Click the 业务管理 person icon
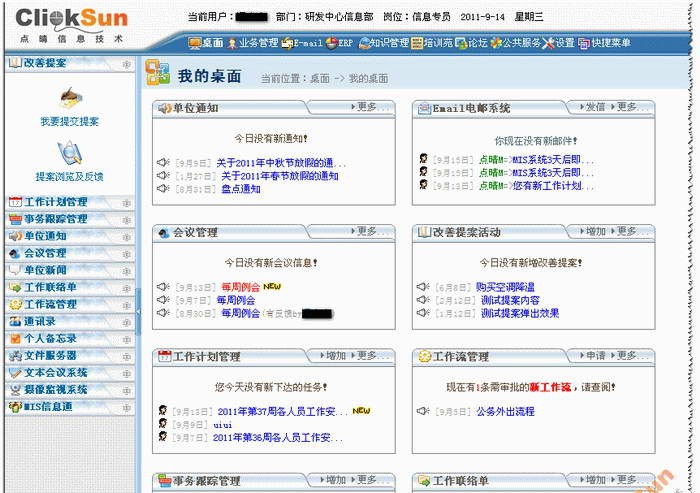 click(232, 43)
